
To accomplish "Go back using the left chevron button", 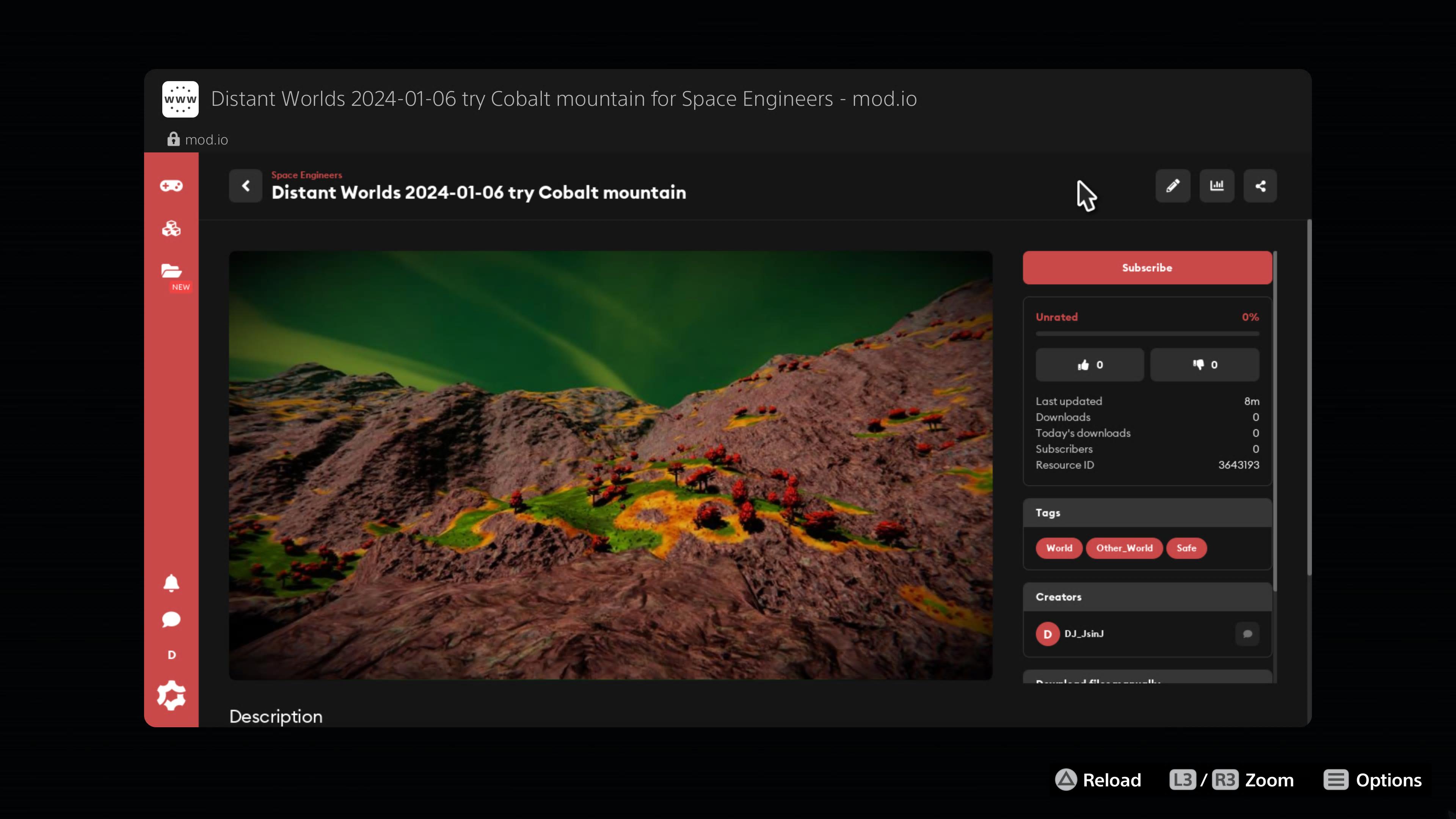I will click(245, 186).
